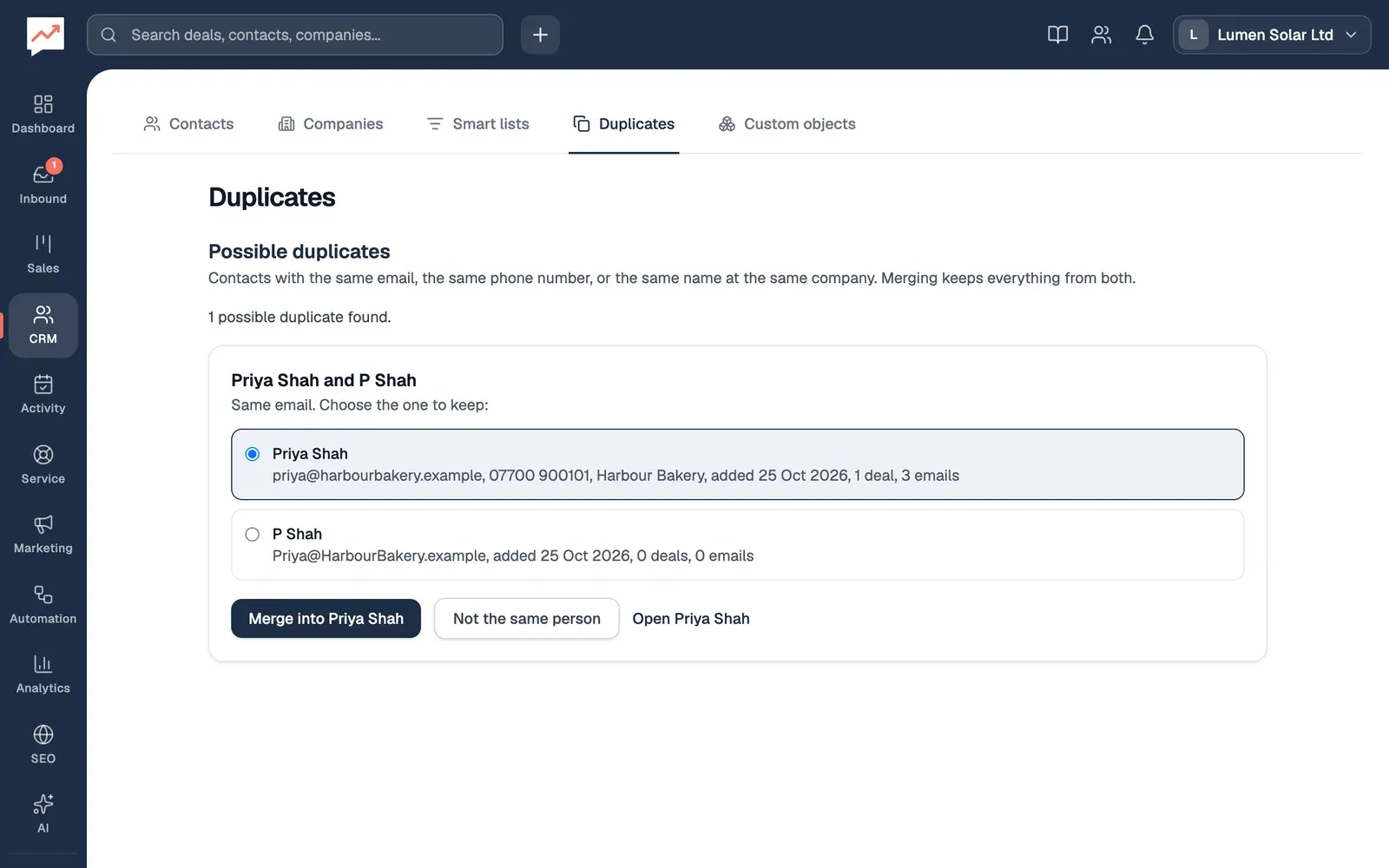Open Priya Shah contact link
Viewport: 1389px width, 868px height.
click(x=691, y=619)
